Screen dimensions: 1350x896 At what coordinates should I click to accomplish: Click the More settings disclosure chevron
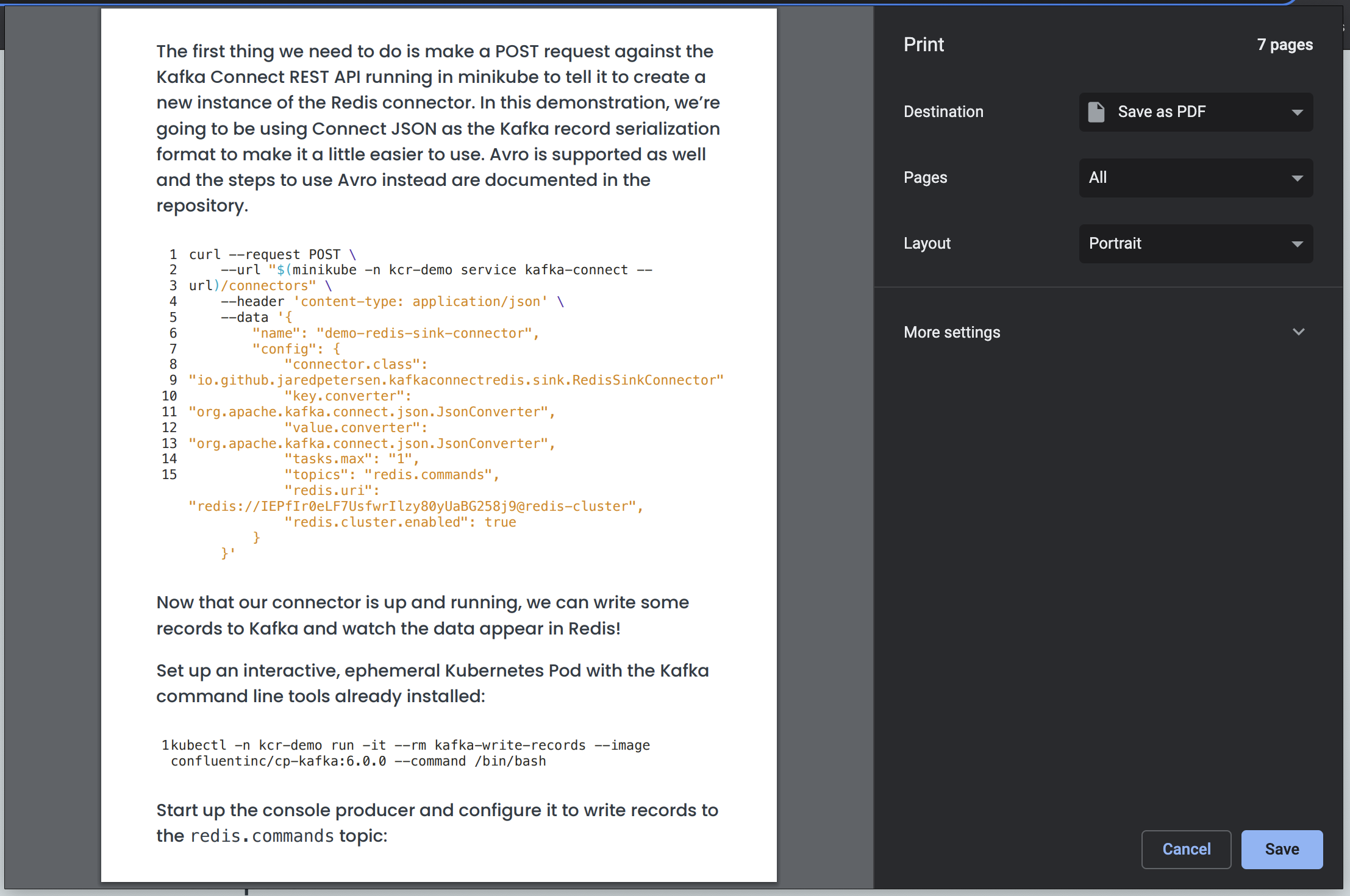pyautogui.click(x=1299, y=332)
